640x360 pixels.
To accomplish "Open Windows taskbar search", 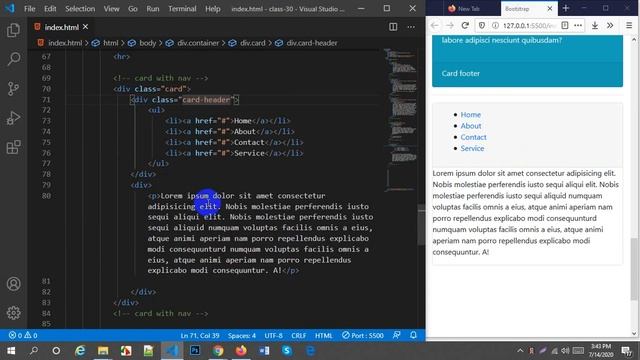I will (33, 351).
